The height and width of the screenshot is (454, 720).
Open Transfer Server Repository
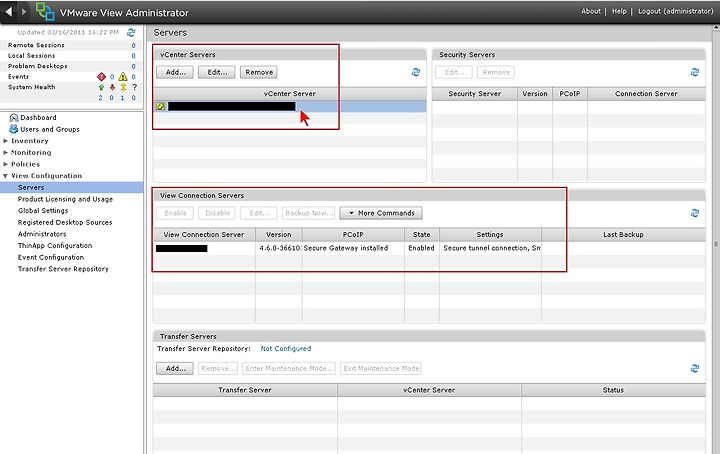point(63,269)
